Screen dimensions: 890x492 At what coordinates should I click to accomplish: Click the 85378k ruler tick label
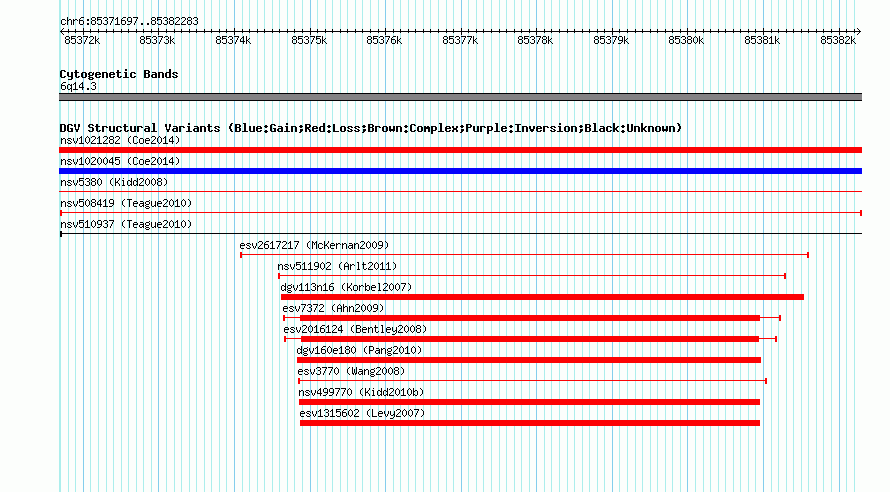535,40
